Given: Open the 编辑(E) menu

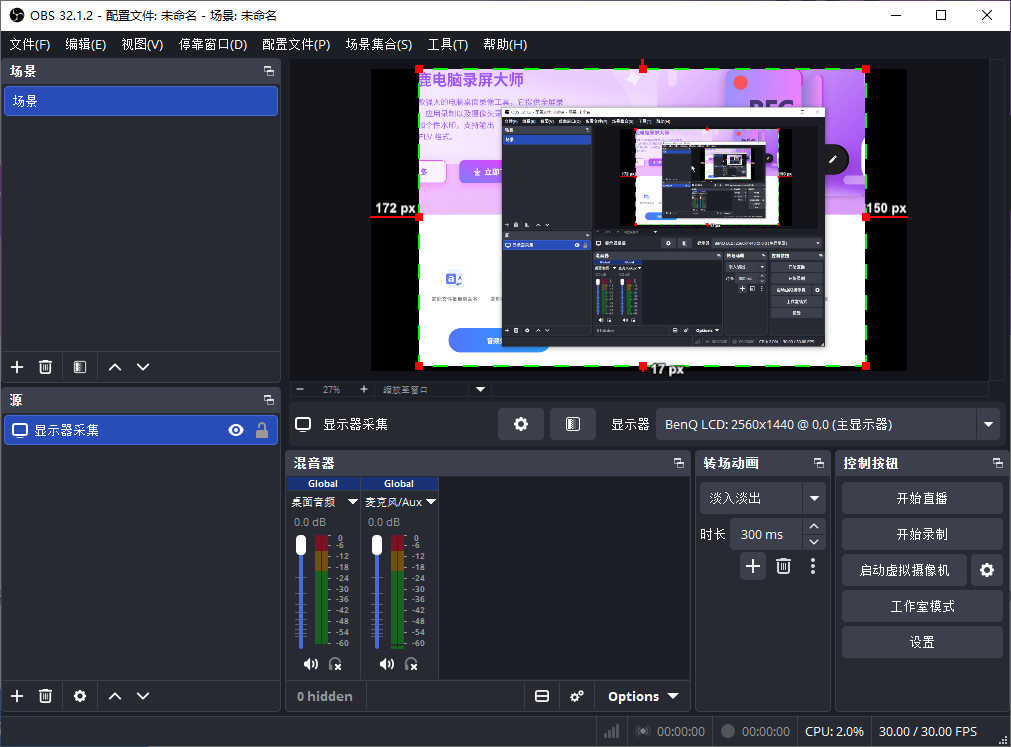Looking at the screenshot, I should click(x=86, y=44).
